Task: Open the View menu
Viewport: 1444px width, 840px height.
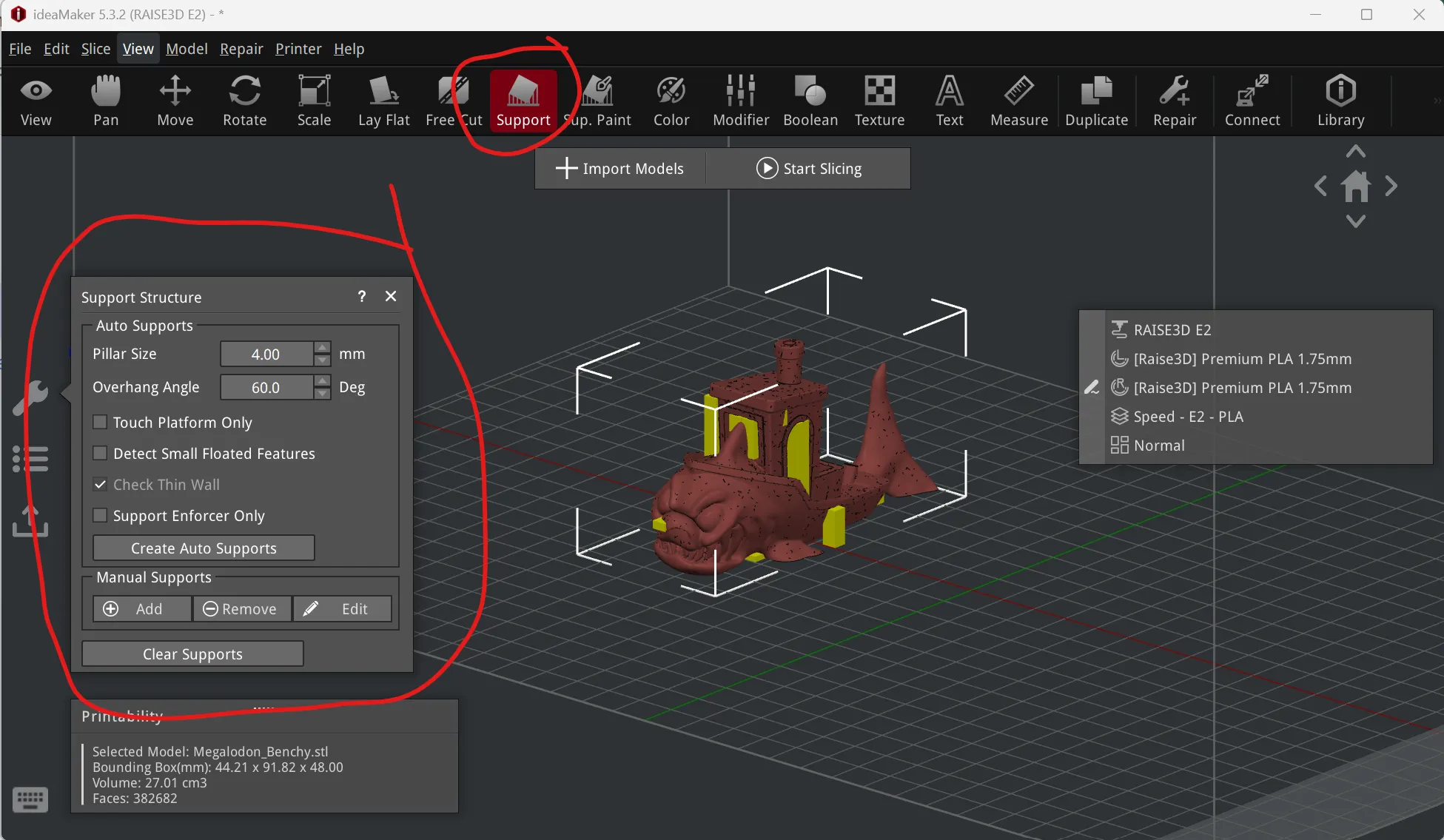Action: [x=138, y=49]
